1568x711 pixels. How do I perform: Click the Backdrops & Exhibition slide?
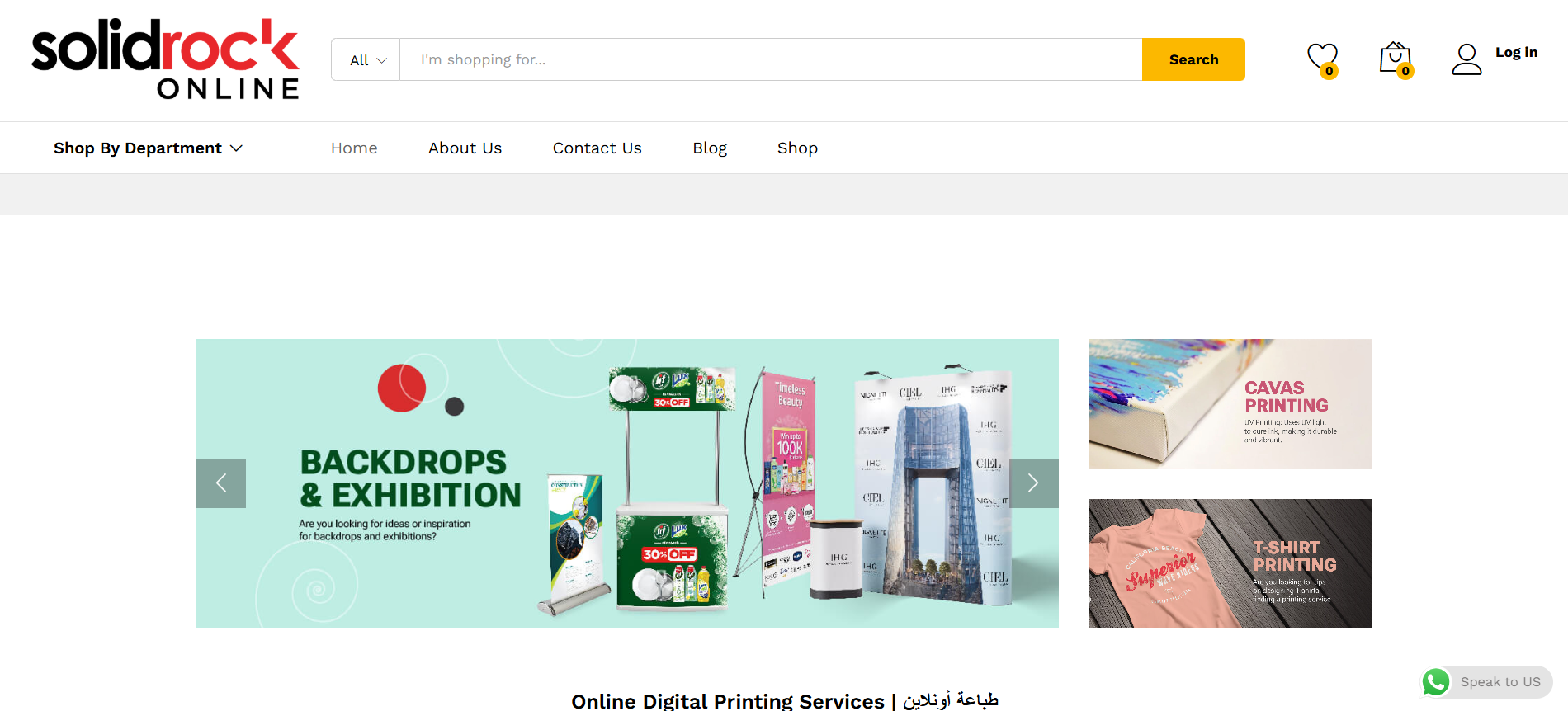[627, 483]
